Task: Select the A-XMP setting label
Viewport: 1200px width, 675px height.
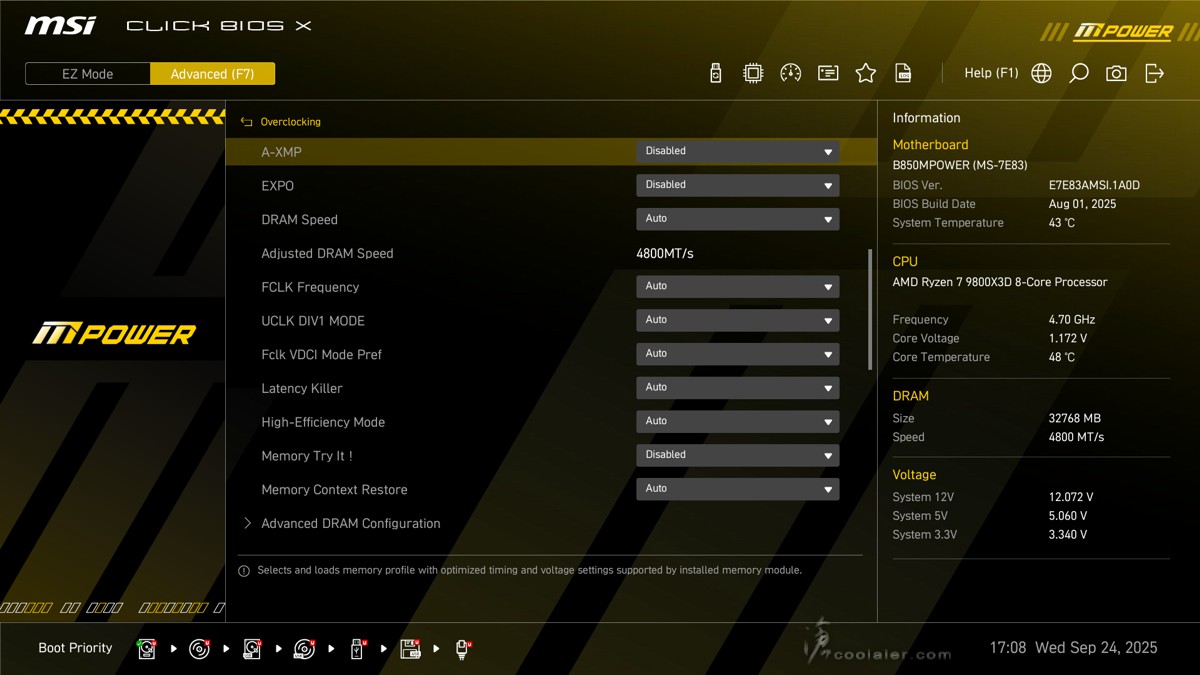Action: click(x=281, y=152)
